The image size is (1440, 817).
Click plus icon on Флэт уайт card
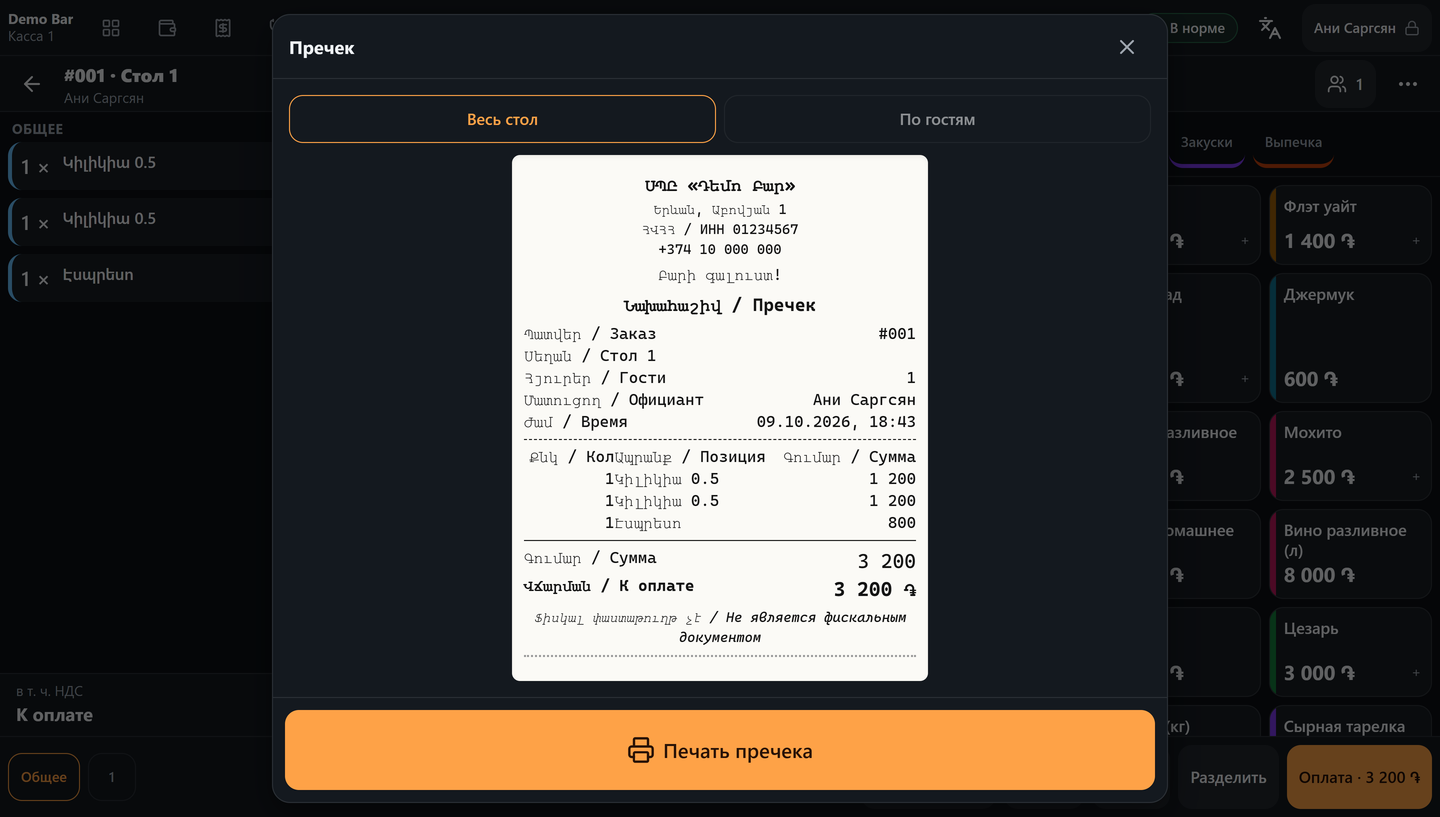pyautogui.click(x=1416, y=241)
